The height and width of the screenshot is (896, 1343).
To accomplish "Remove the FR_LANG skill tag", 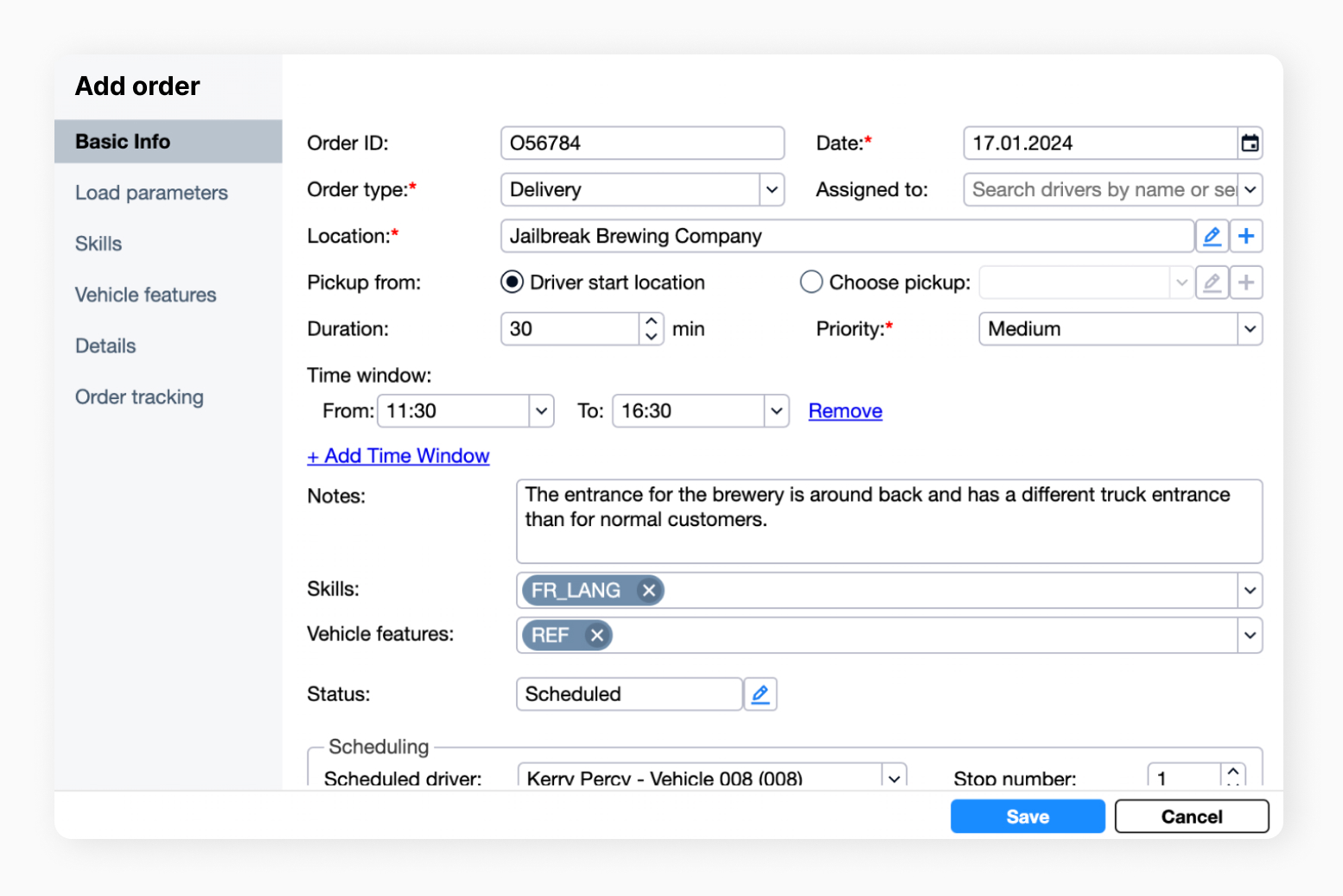I will [x=648, y=590].
